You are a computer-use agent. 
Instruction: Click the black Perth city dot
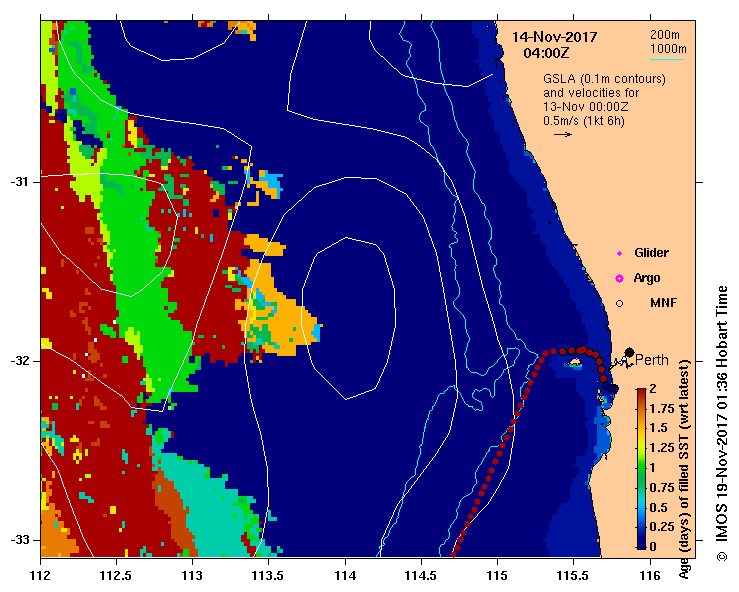point(629,352)
